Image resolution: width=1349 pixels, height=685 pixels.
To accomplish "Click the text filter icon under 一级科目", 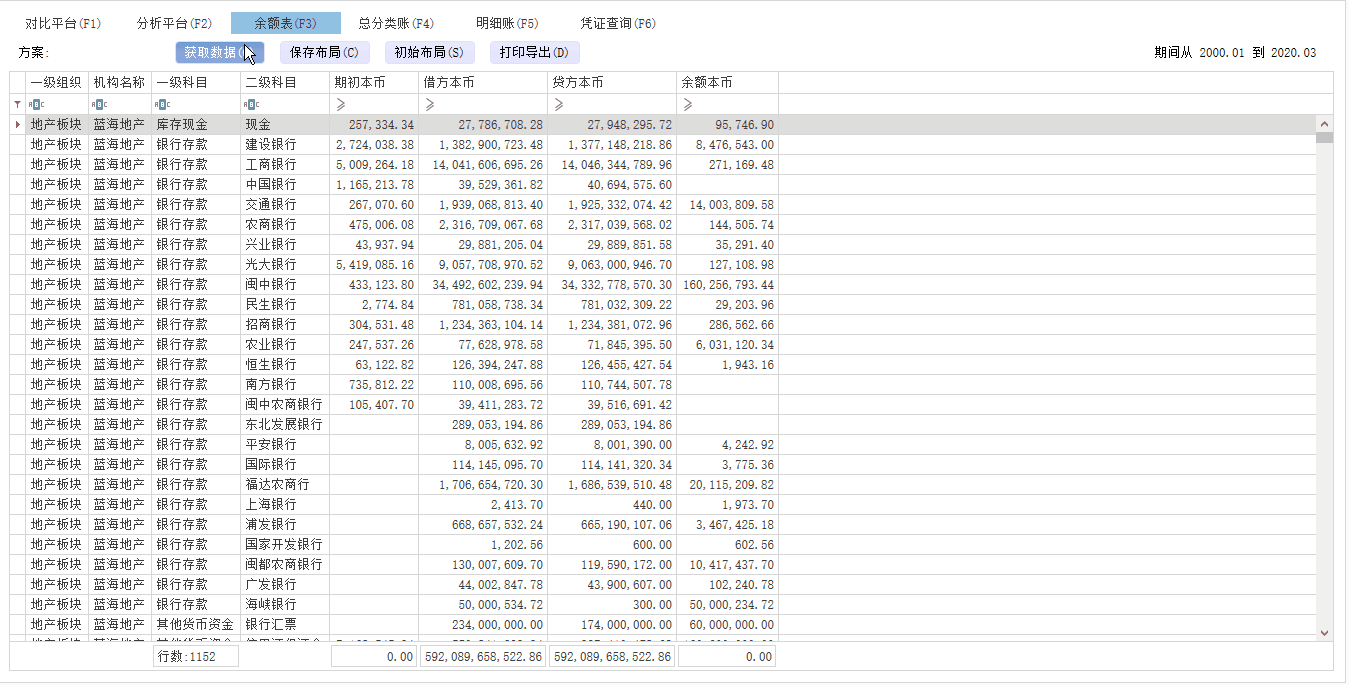I will [161, 104].
